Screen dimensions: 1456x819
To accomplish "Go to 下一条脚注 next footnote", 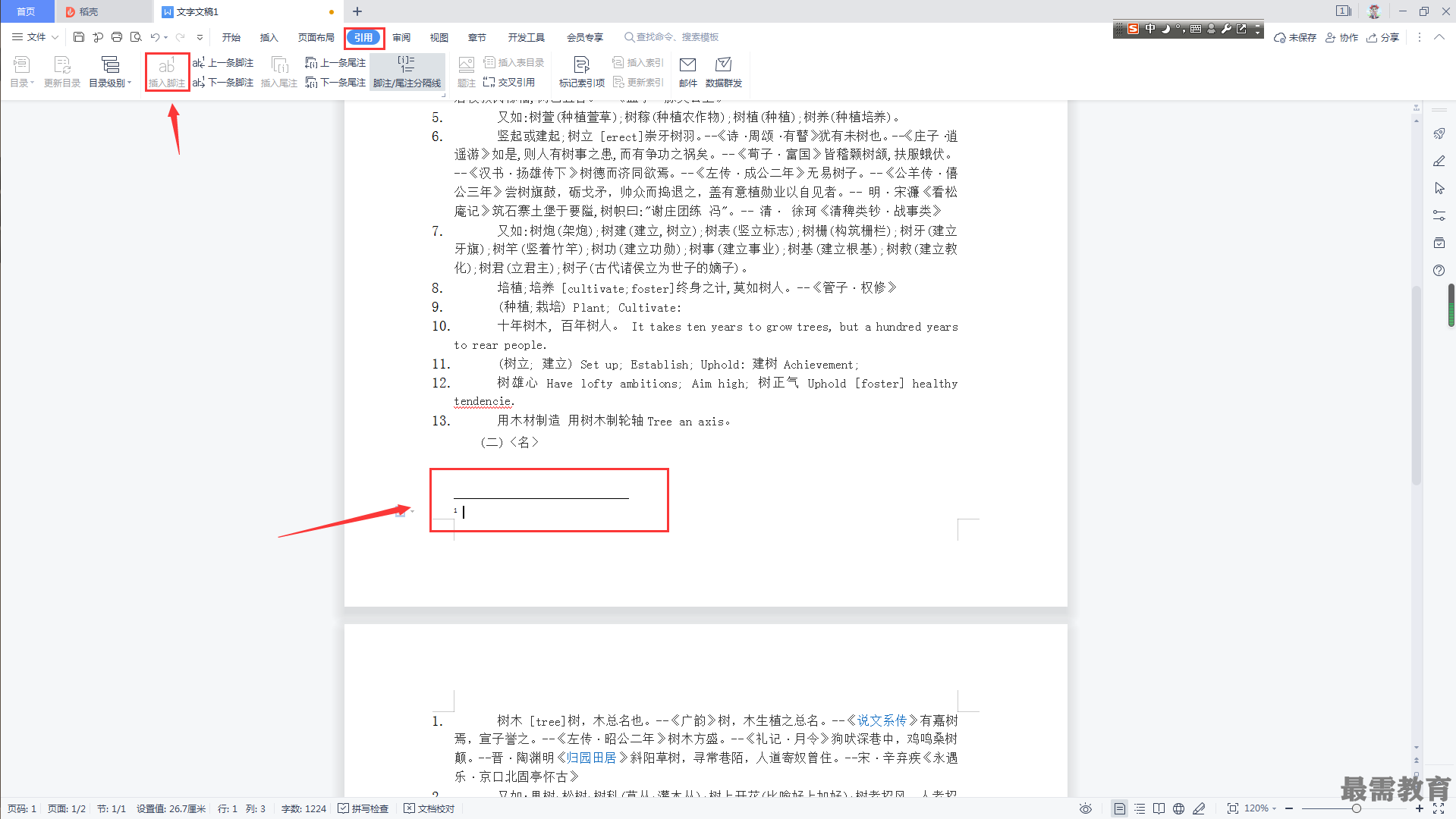I will 223,83.
